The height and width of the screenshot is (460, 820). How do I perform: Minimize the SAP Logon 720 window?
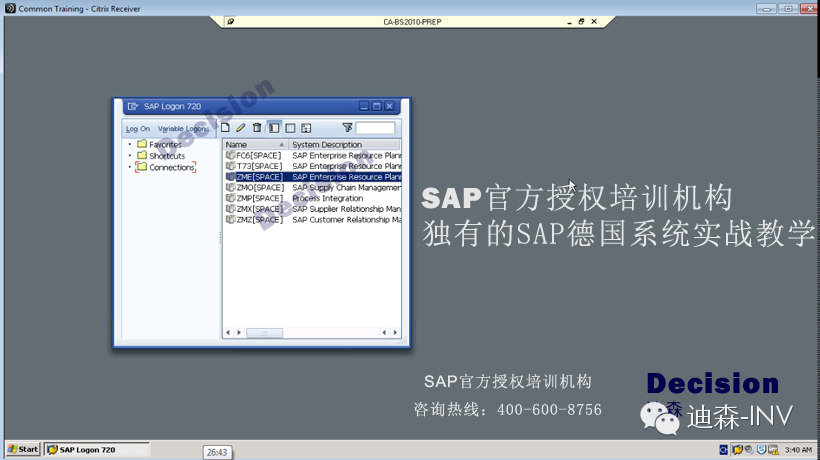(x=364, y=106)
